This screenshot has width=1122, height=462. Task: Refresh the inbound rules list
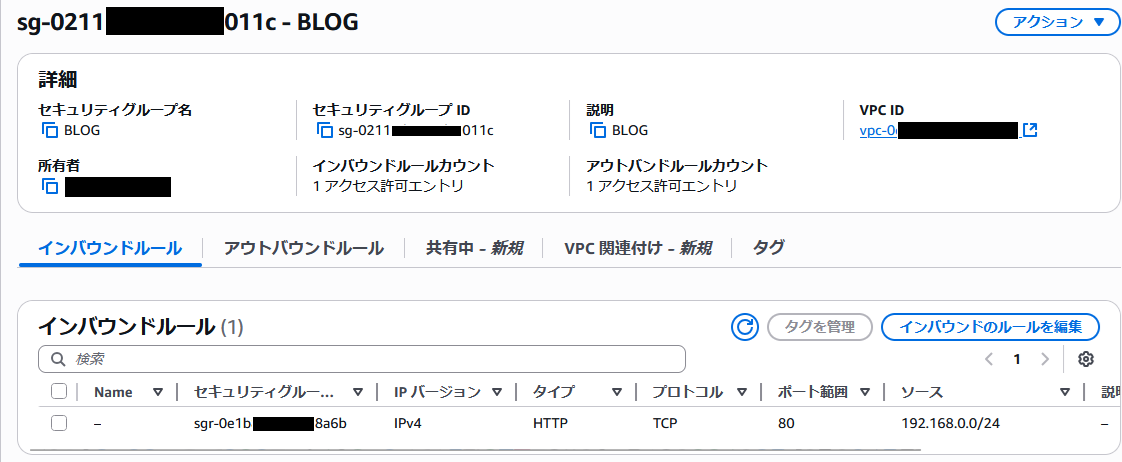(744, 326)
